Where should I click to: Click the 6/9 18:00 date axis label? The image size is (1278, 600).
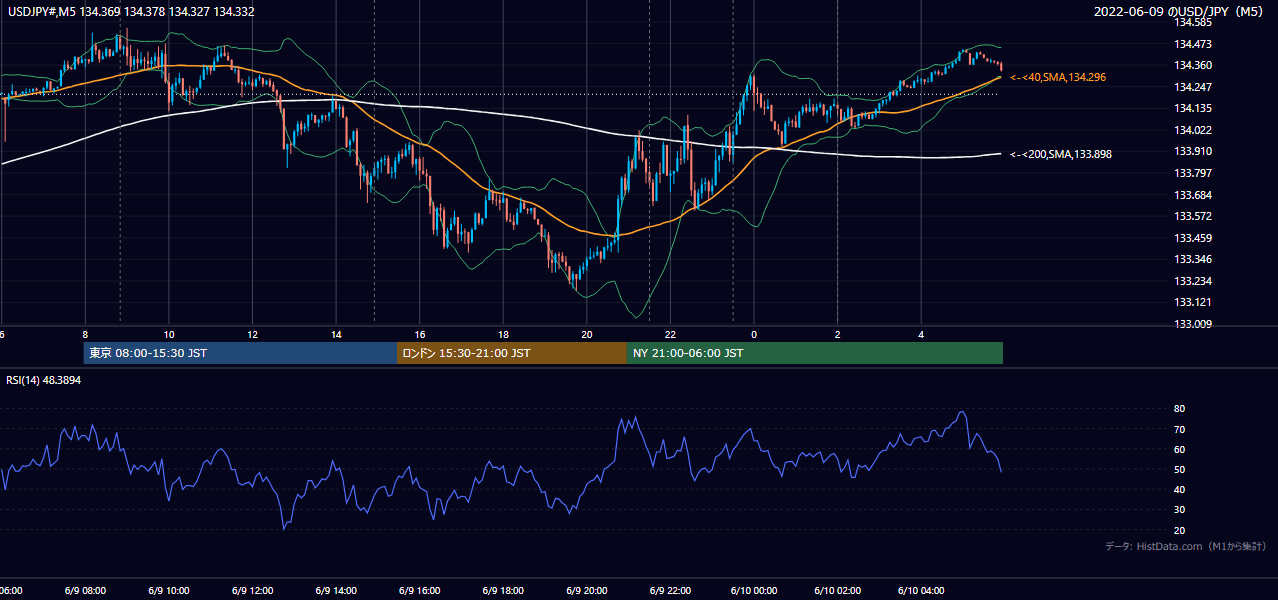(502, 590)
